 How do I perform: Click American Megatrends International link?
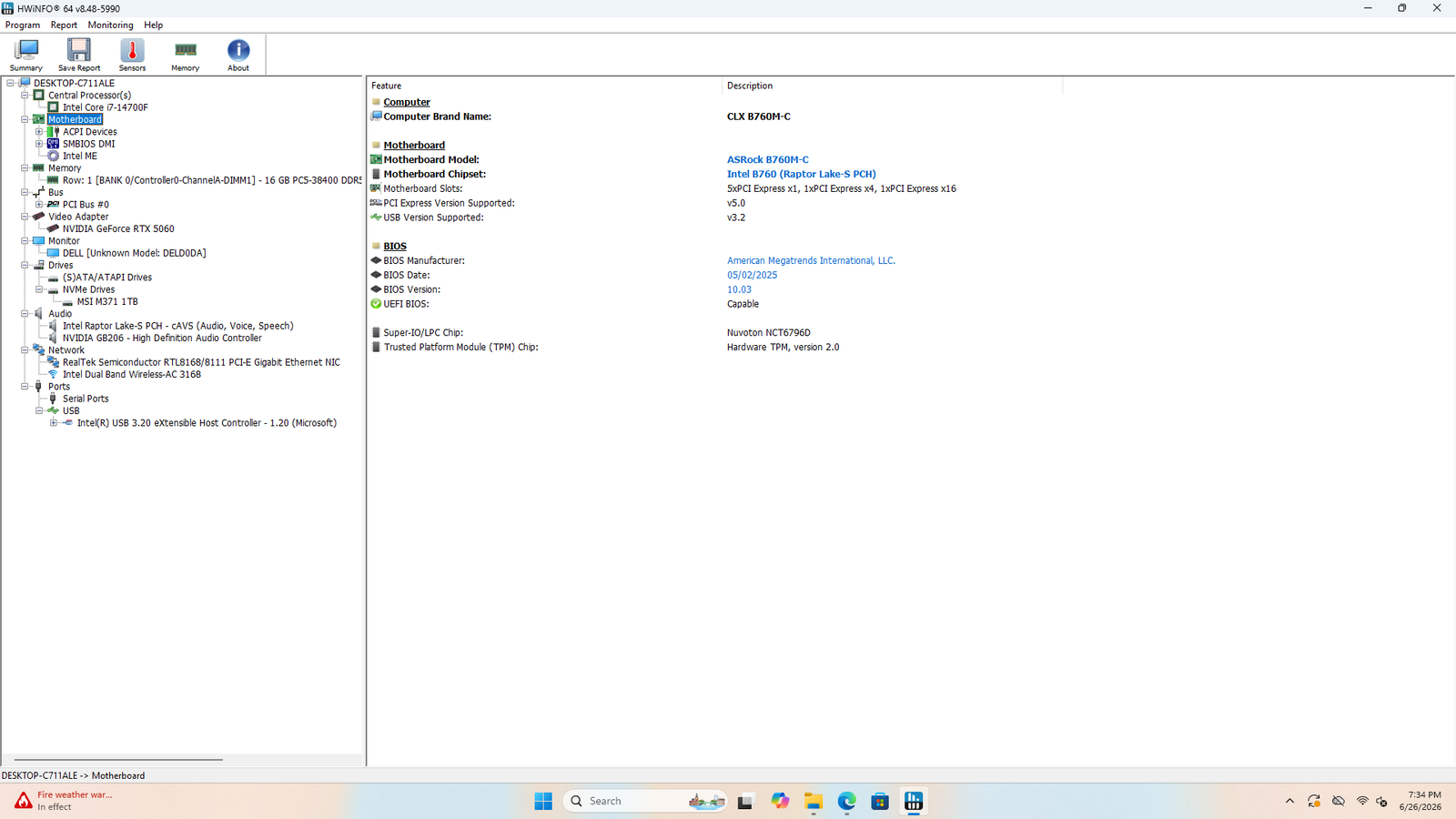tap(811, 260)
